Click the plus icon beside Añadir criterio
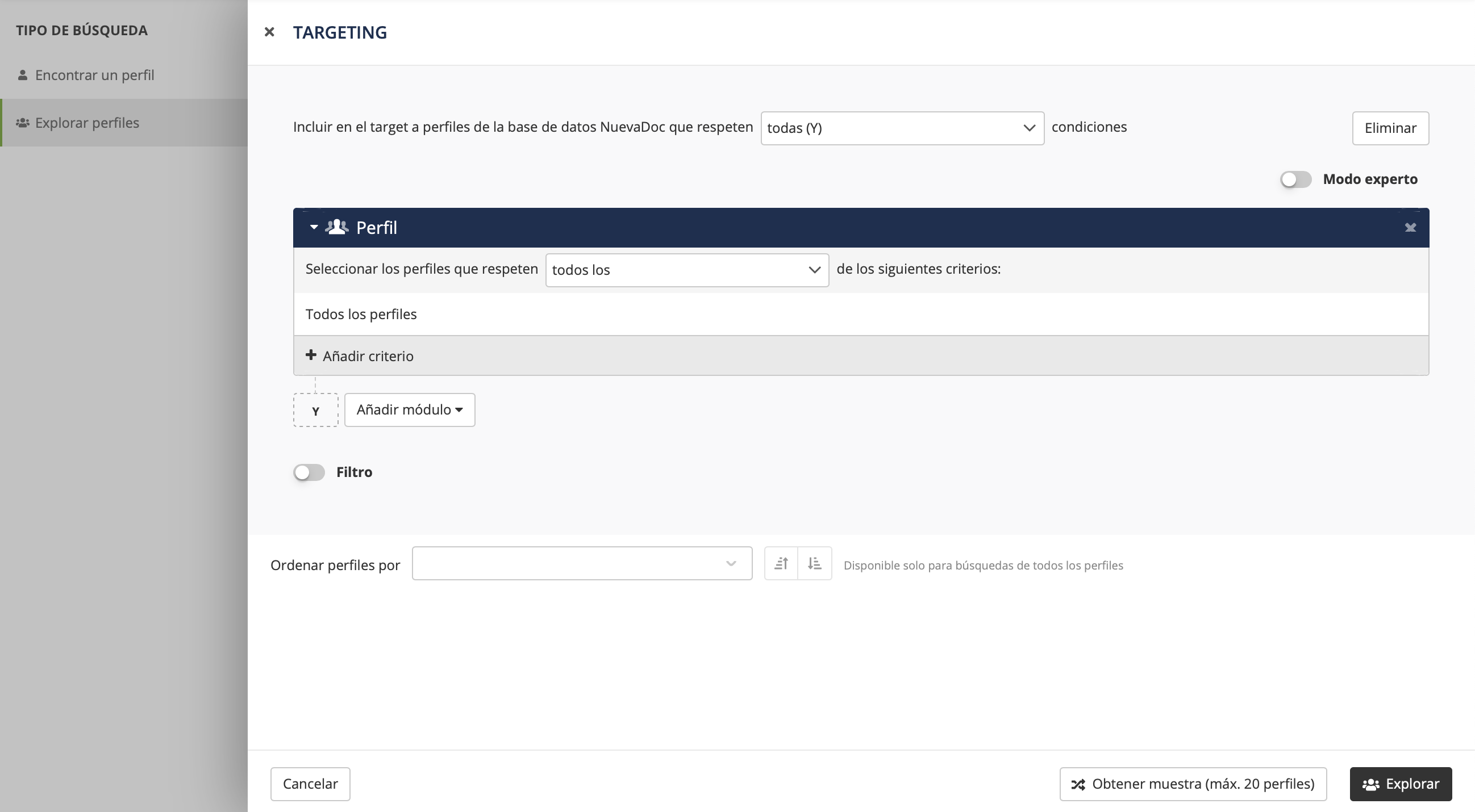Image resolution: width=1475 pixels, height=812 pixels. click(x=311, y=355)
